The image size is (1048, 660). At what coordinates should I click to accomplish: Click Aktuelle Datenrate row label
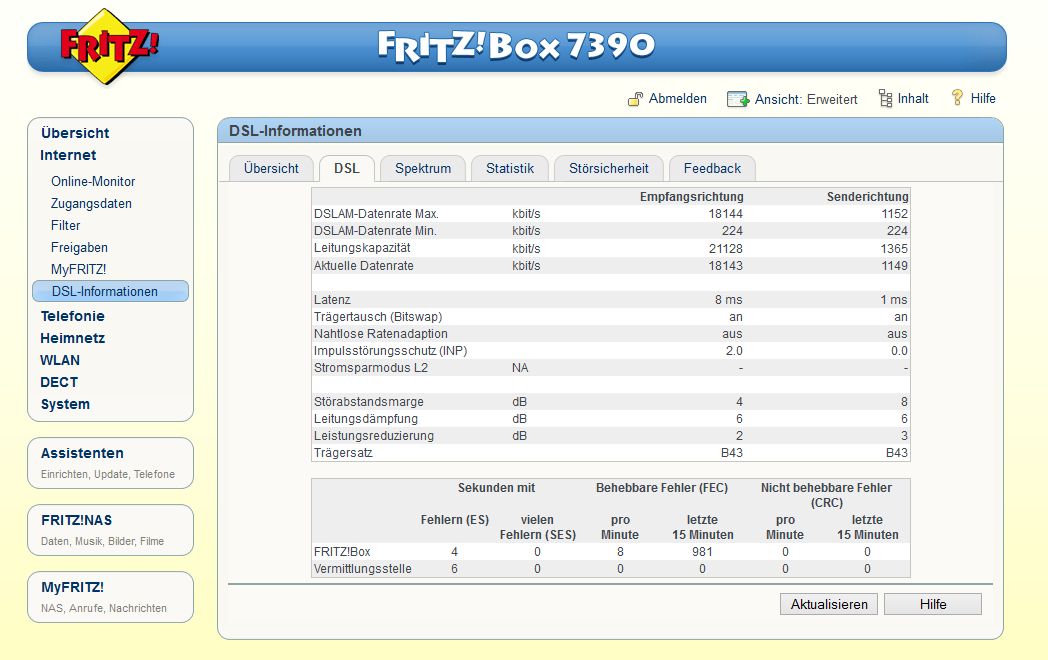tap(364, 265)
